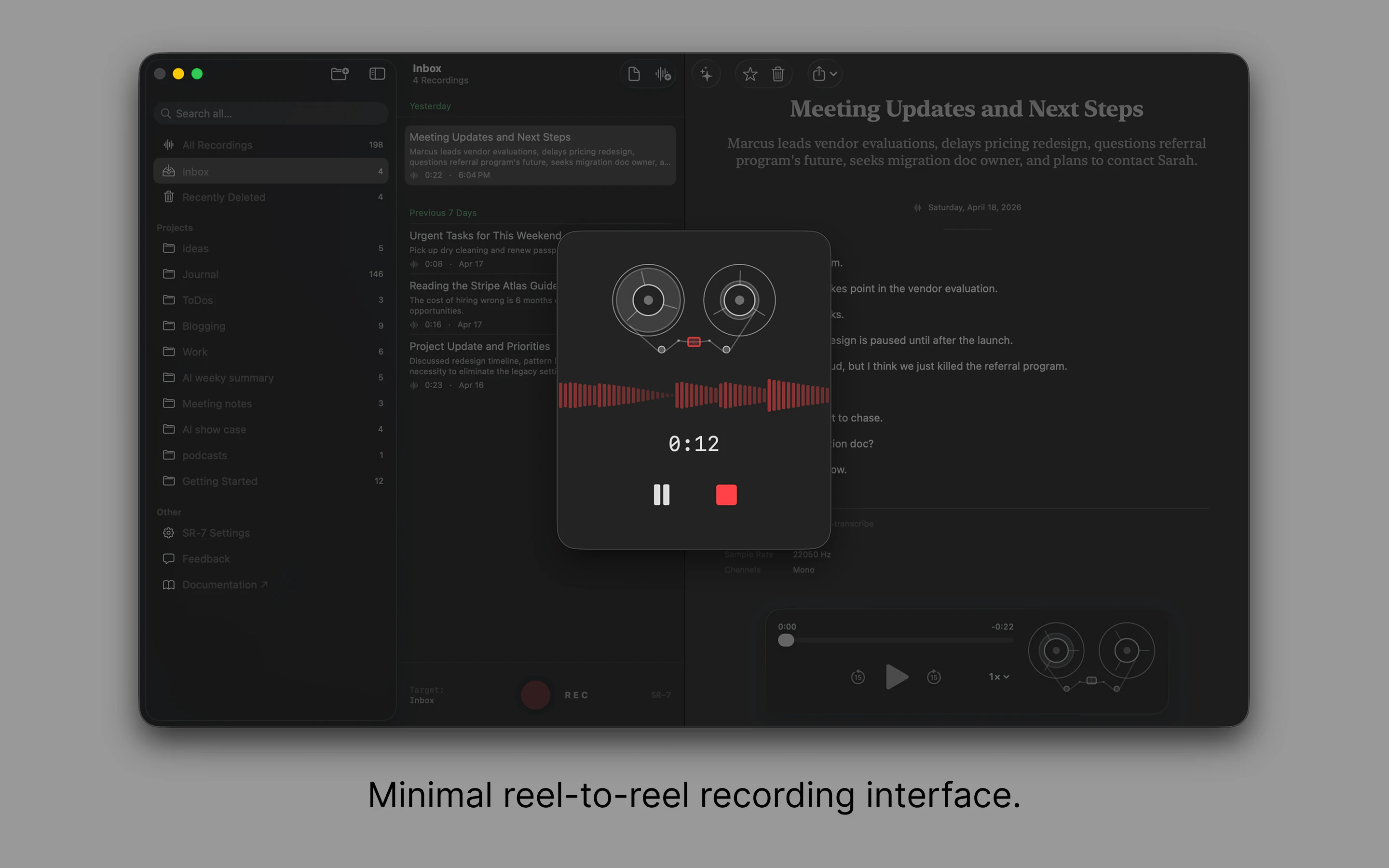Favorite the recording with star icon

point(749,74)
